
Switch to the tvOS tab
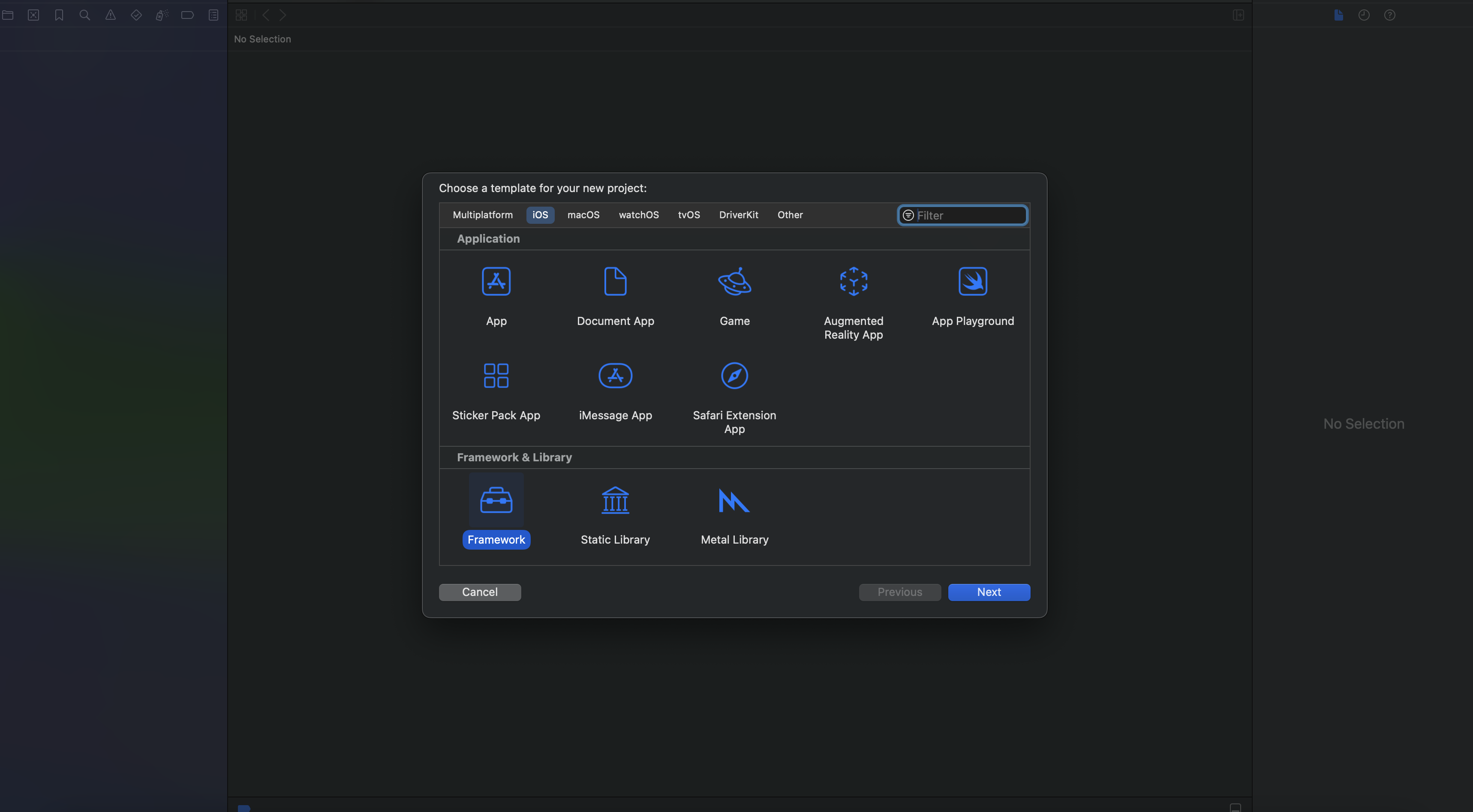click(689, 215)
